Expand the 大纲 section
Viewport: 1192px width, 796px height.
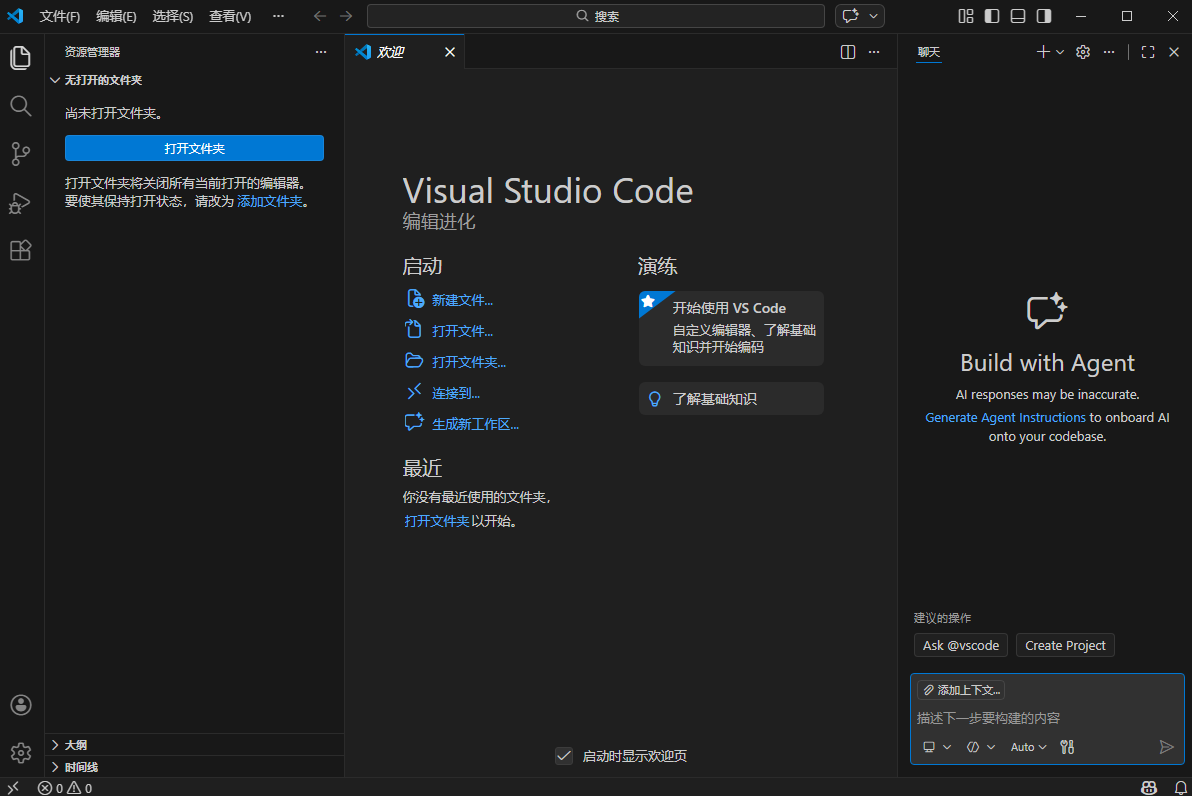[x=194, y=744]
